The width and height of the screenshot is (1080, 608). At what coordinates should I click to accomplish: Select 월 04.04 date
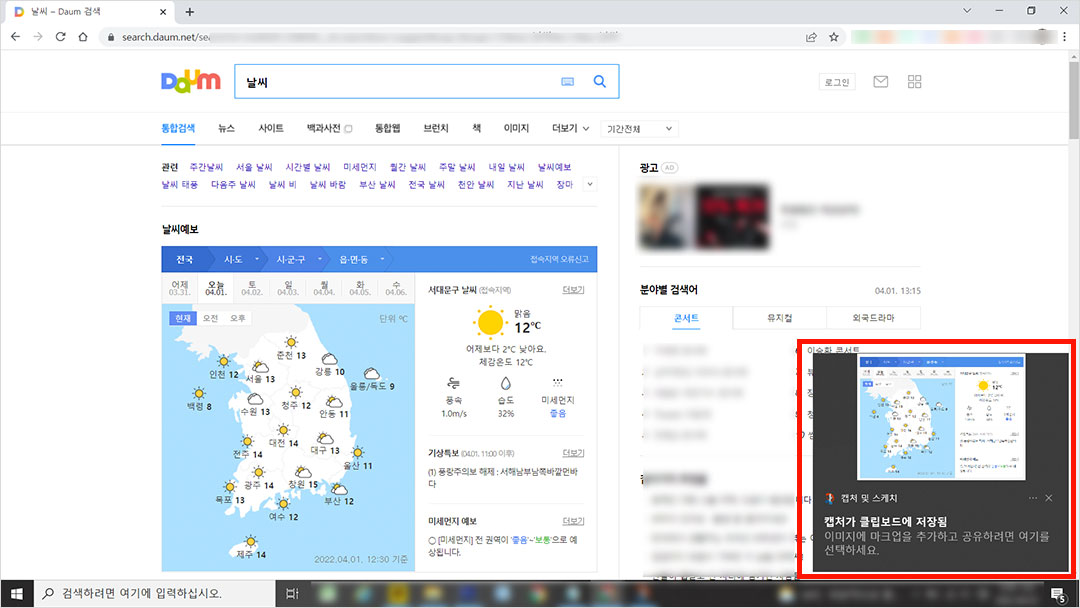pyautogui.click(x=324, y=288)
